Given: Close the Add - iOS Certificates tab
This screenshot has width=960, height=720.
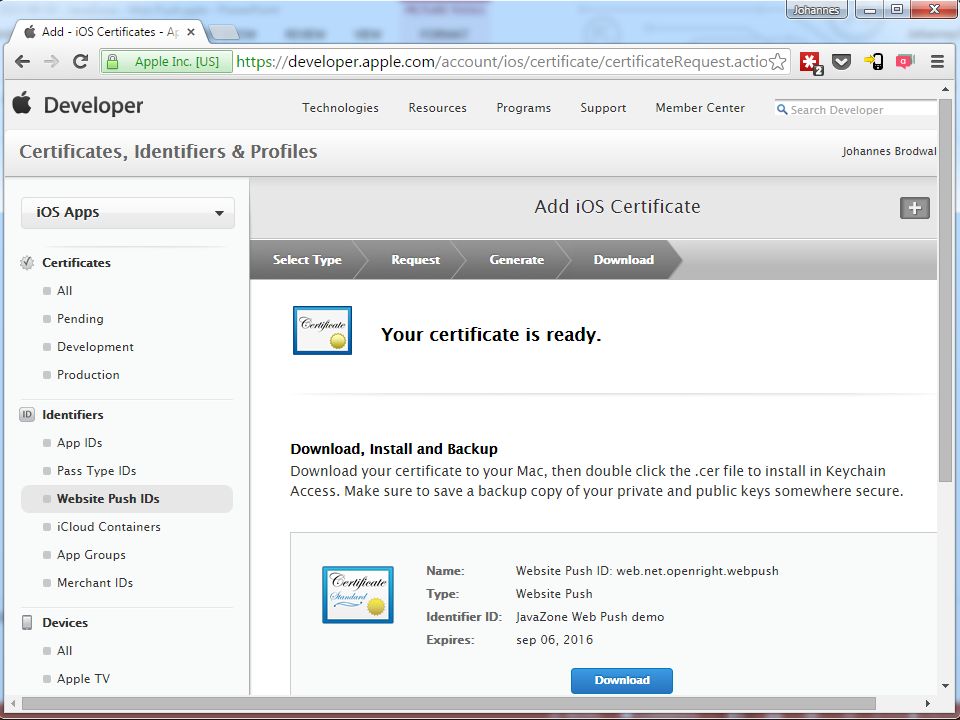Looking at the screenshot, I should point(191,32).
